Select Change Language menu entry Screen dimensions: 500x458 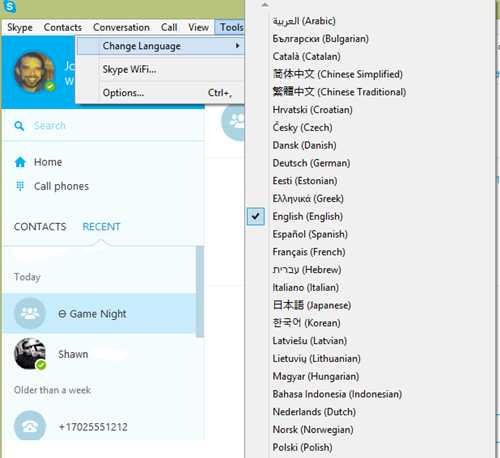(x=161, y=46)
